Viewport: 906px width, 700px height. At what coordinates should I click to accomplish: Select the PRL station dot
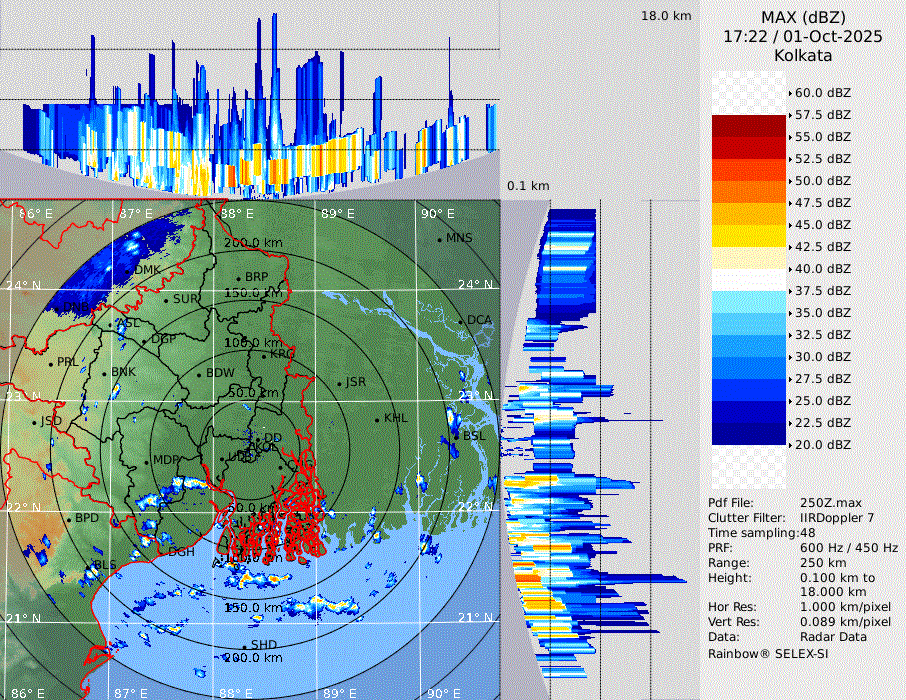coord(50,363)
